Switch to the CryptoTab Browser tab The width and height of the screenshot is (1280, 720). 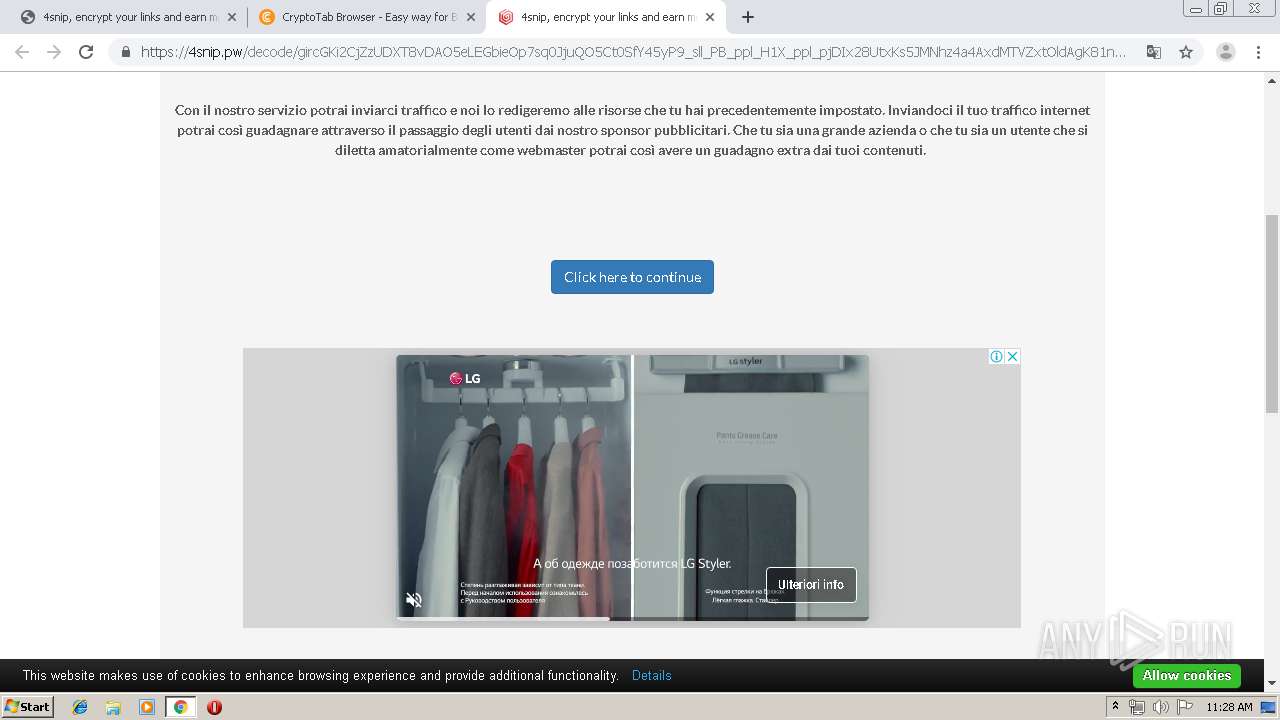pos(366,17)
